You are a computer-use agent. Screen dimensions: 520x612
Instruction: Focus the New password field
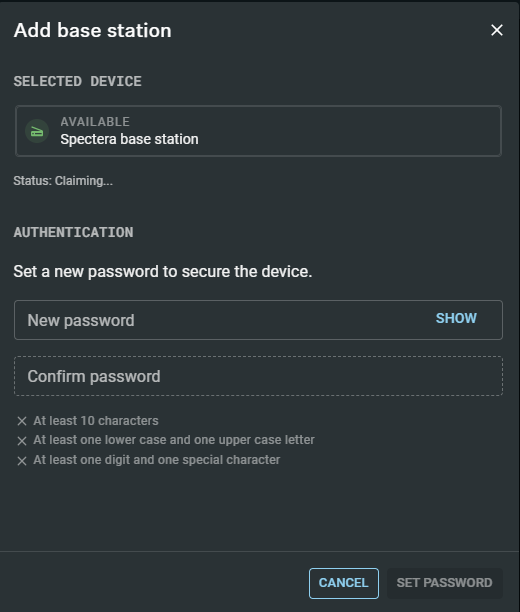(x=258, y=320)
